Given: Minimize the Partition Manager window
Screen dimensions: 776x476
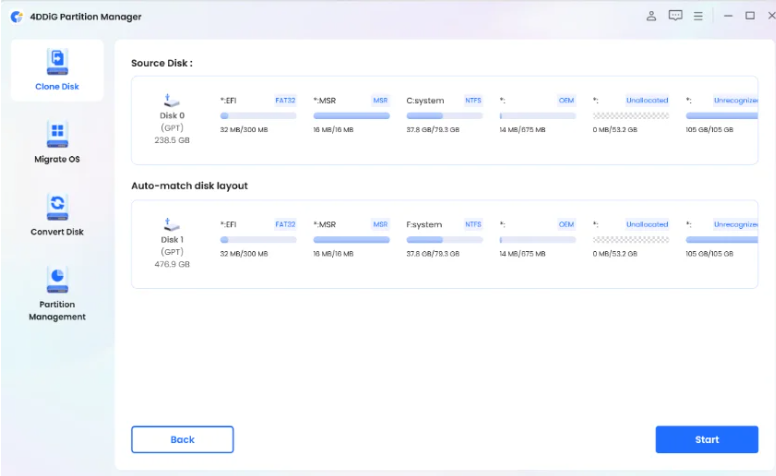Looking at the screenshot, I should click(x=728, y=16).
